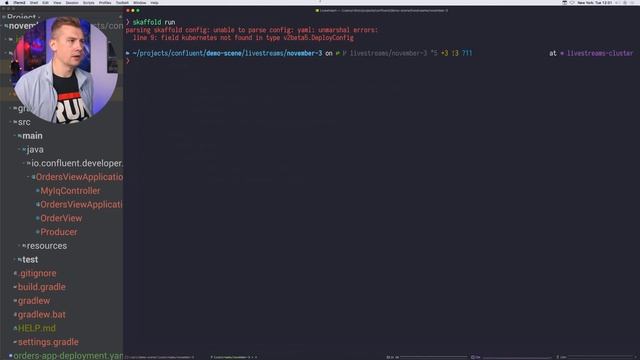The width and height of the screenshot is (640, 360).
Task: Select settings.gradle file
Action: click(48, 342)
